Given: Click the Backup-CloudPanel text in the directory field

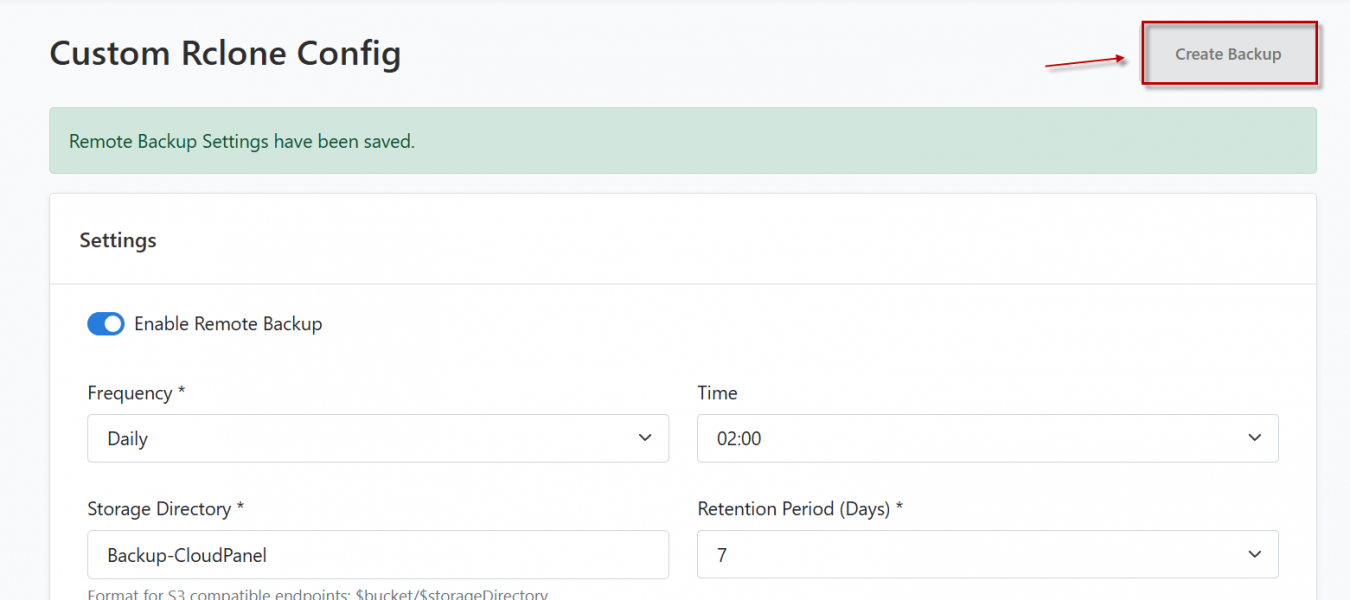Looking at the screenshot, I should 187,554.
